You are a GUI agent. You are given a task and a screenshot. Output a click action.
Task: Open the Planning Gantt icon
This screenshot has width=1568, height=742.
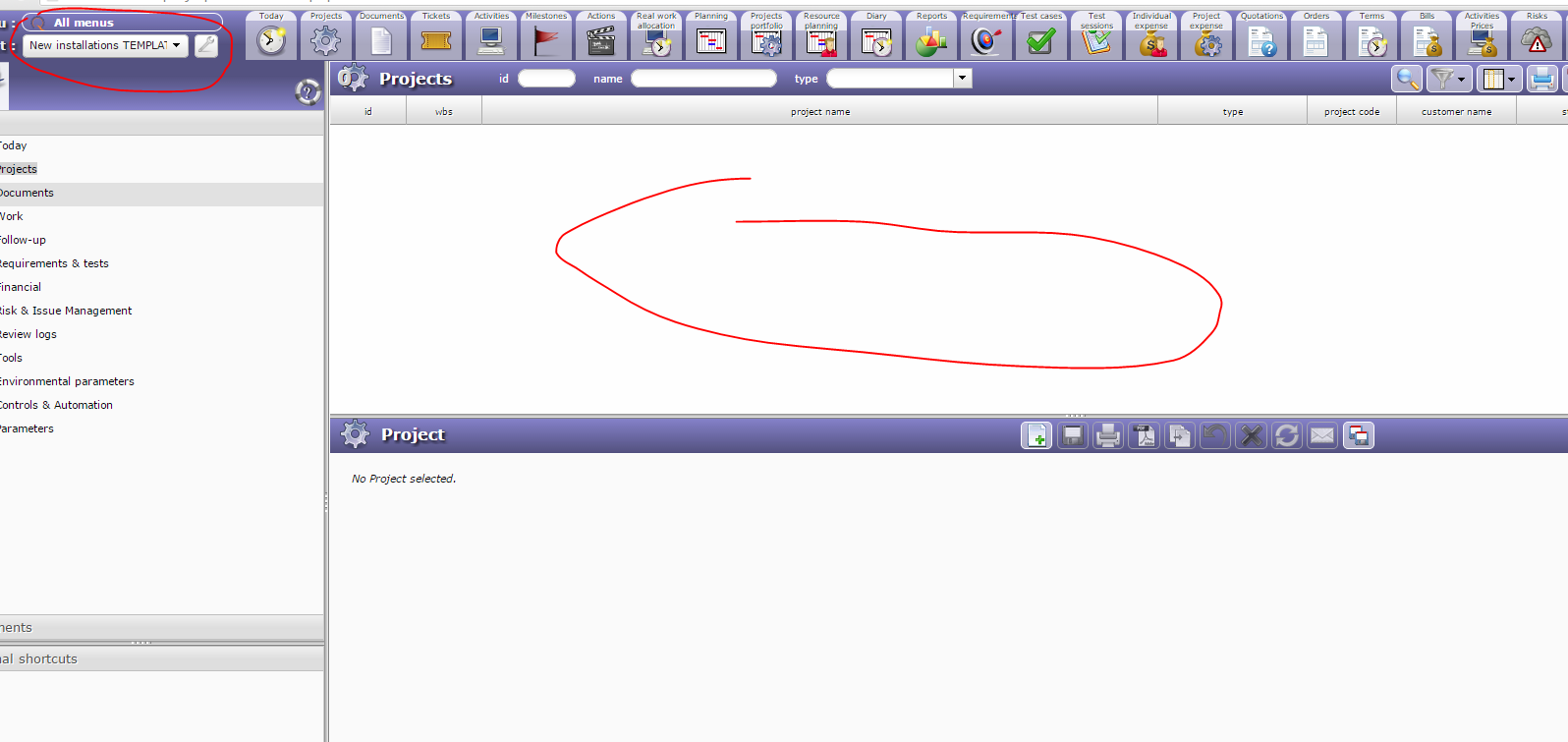tap(711, 40)
